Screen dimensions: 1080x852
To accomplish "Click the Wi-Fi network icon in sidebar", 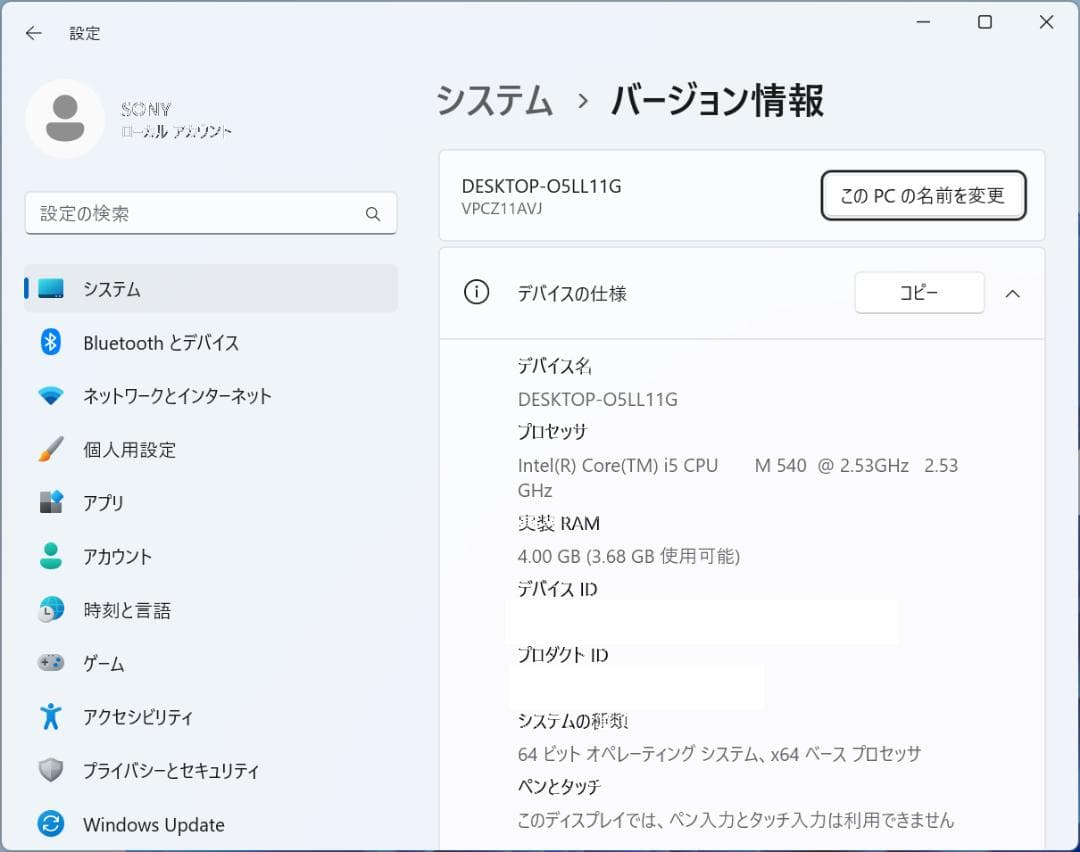I will pos(51,395).
